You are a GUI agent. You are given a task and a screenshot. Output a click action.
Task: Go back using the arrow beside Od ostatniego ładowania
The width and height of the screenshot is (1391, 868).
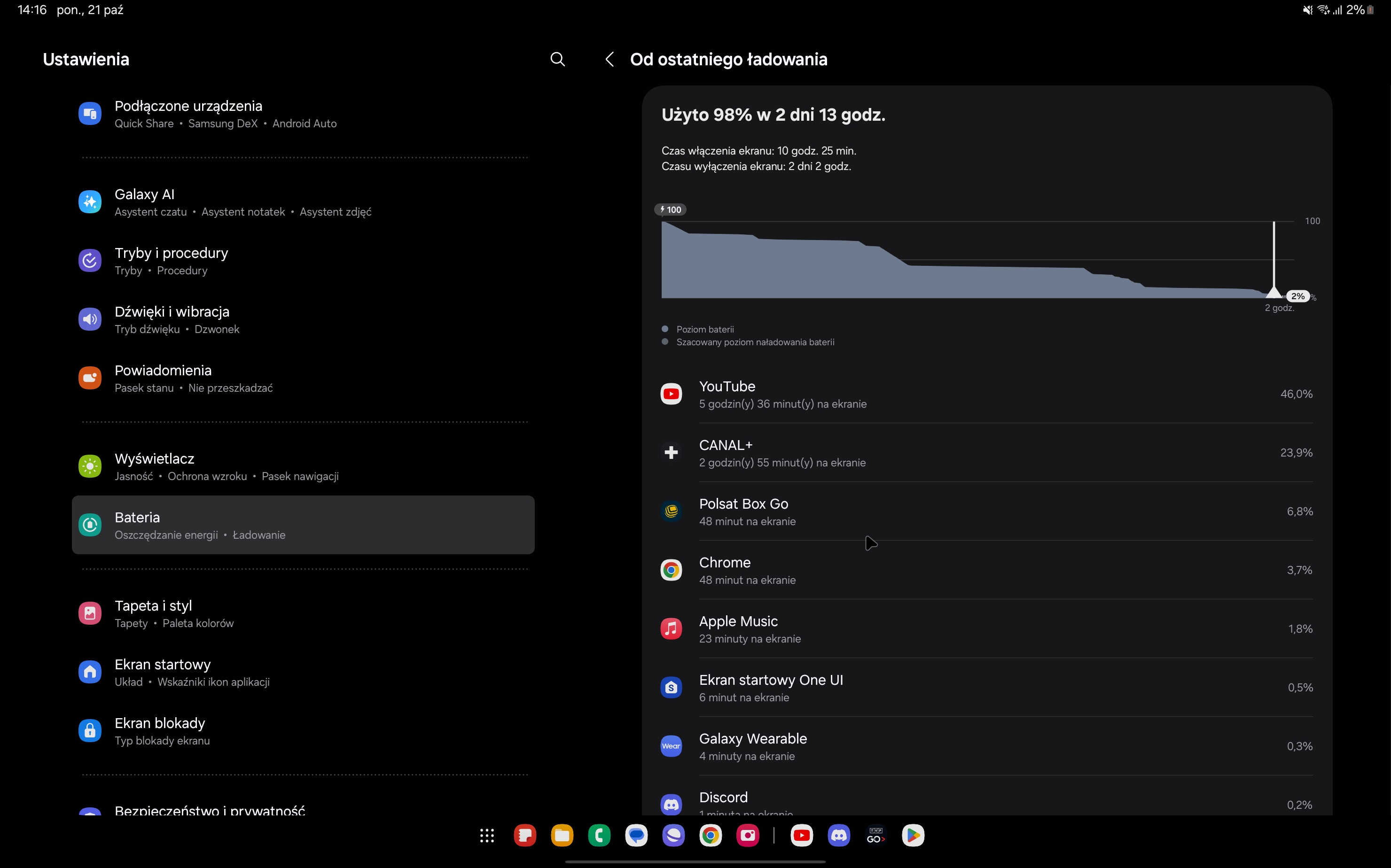tap(610, 59)
